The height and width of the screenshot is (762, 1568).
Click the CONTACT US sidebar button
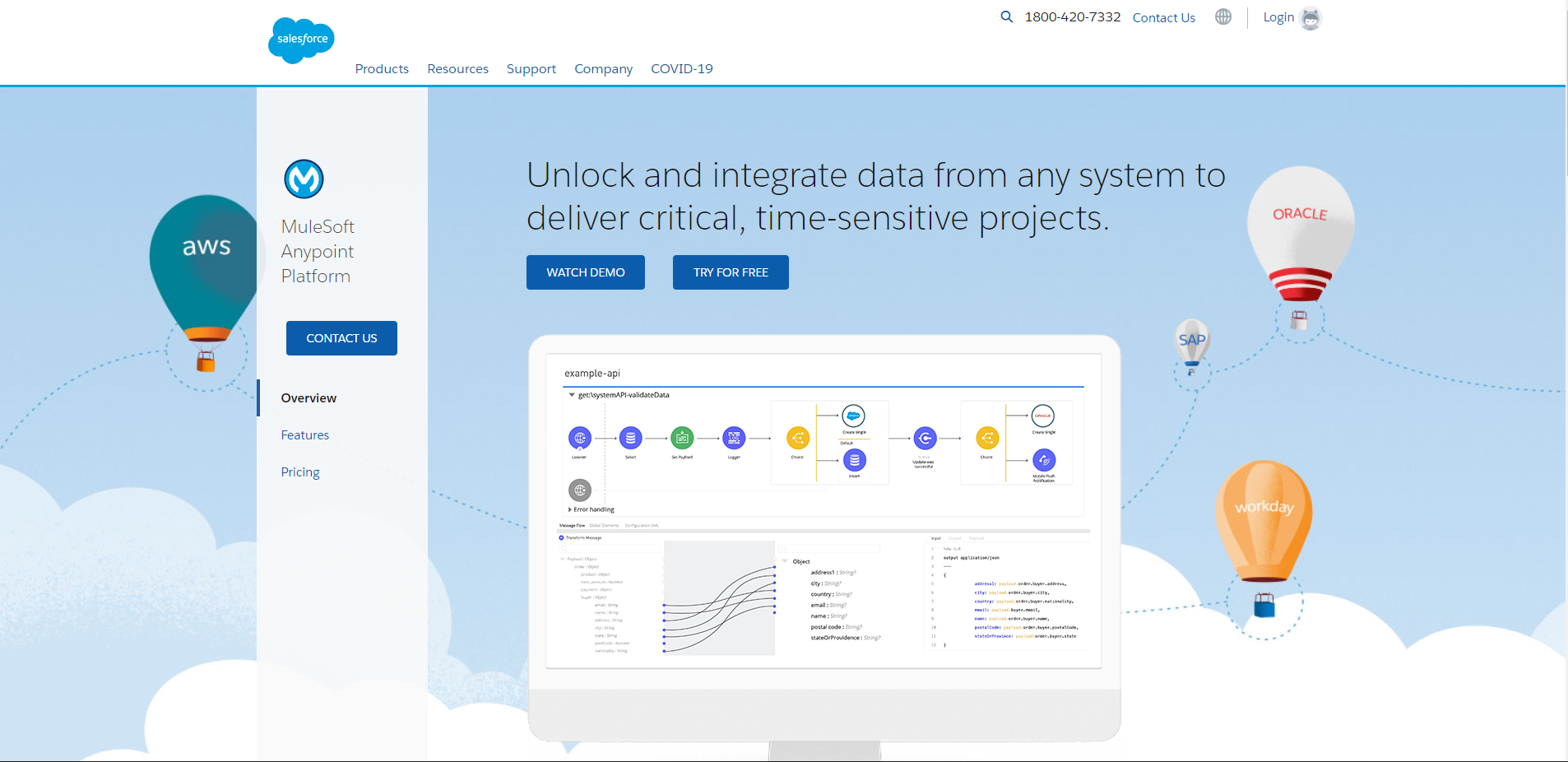(341, 338)
